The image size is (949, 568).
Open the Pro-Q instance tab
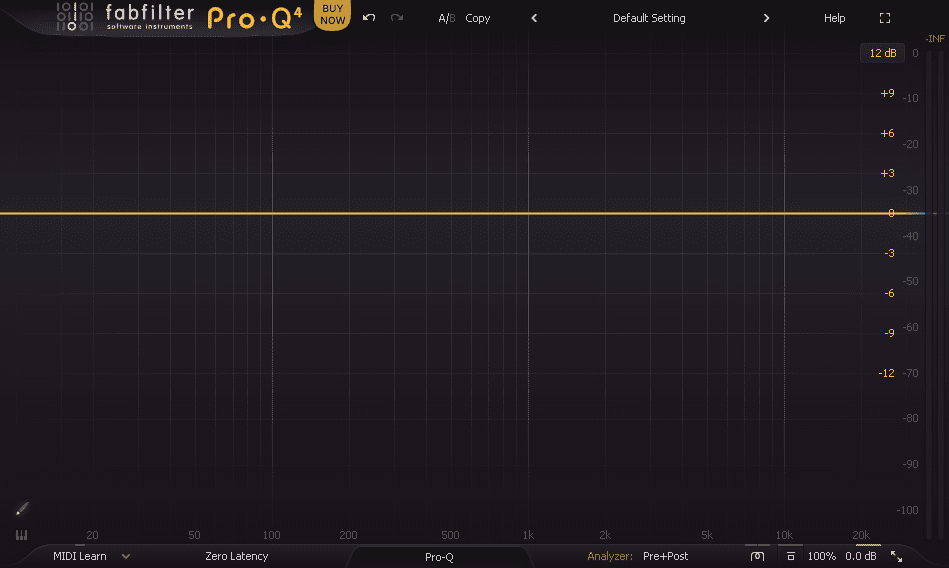[439, 557]
